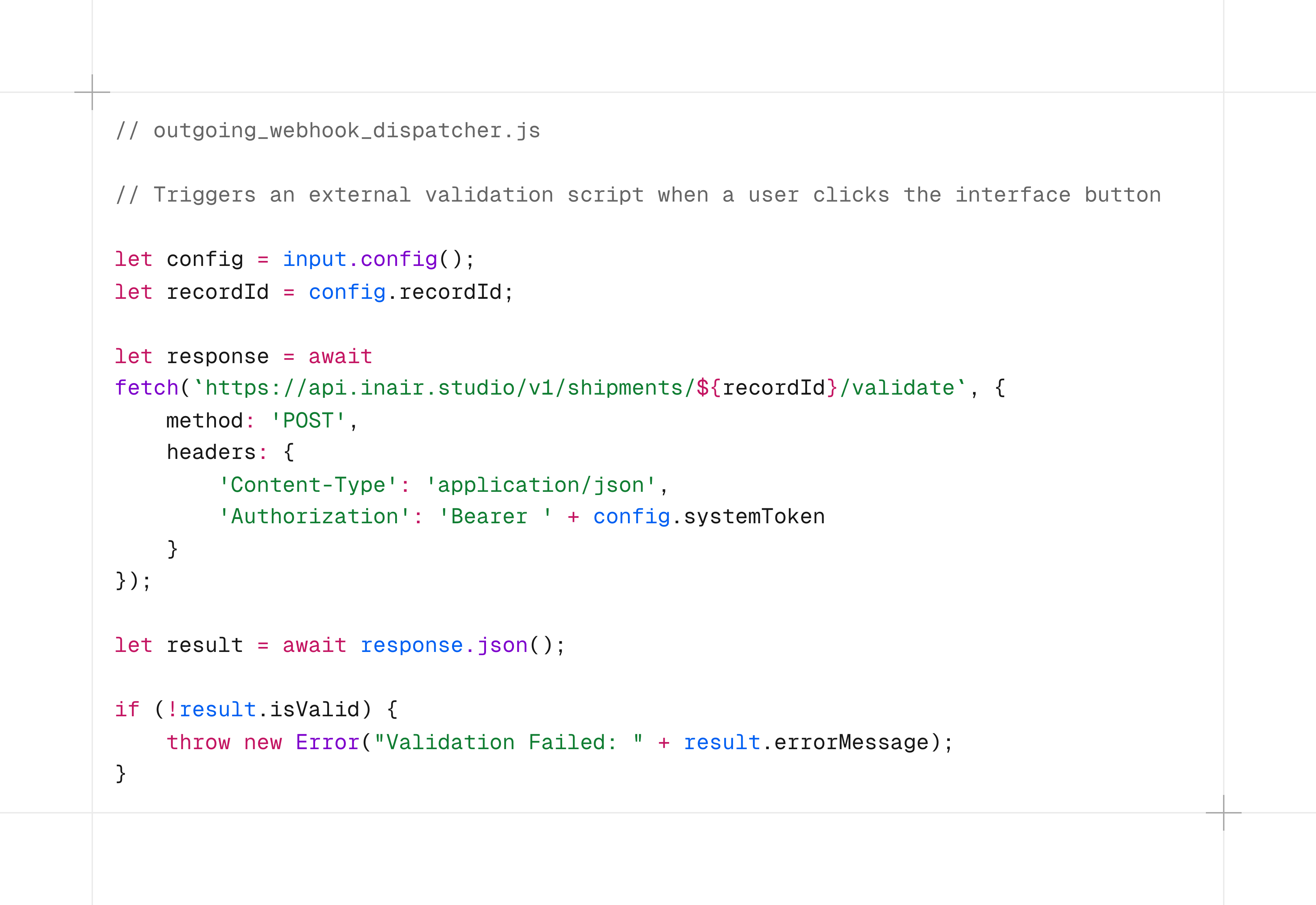1316x905 pixels.
Task: Click the 'Content-Type' header line
Action: [x=443, y=485]
